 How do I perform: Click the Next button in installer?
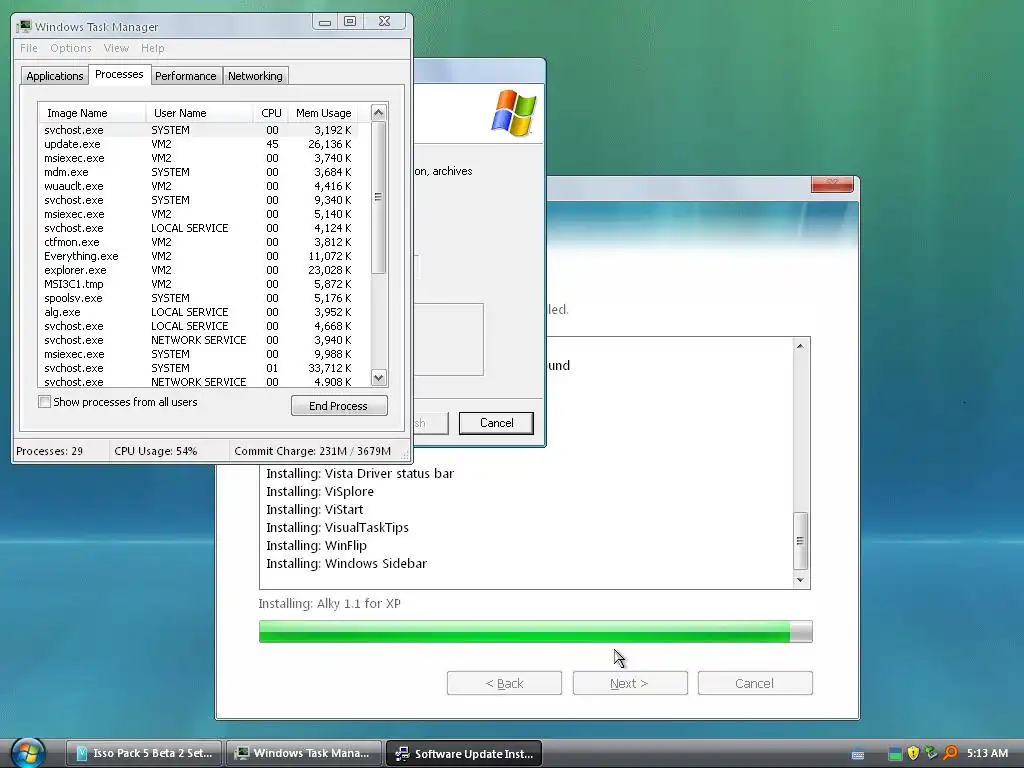(630, 683)
